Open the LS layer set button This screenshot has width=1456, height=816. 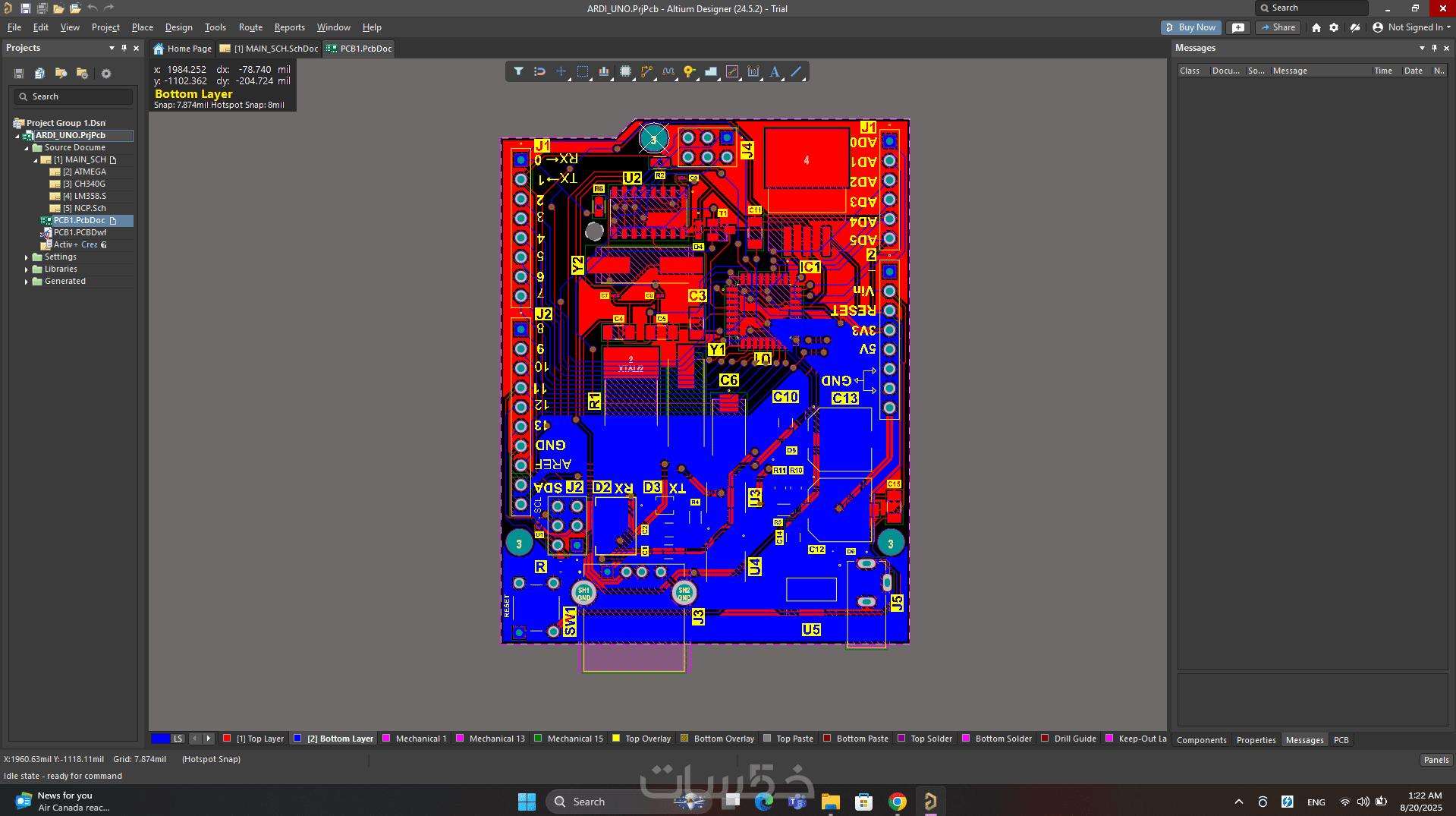(x=178, y=739)
